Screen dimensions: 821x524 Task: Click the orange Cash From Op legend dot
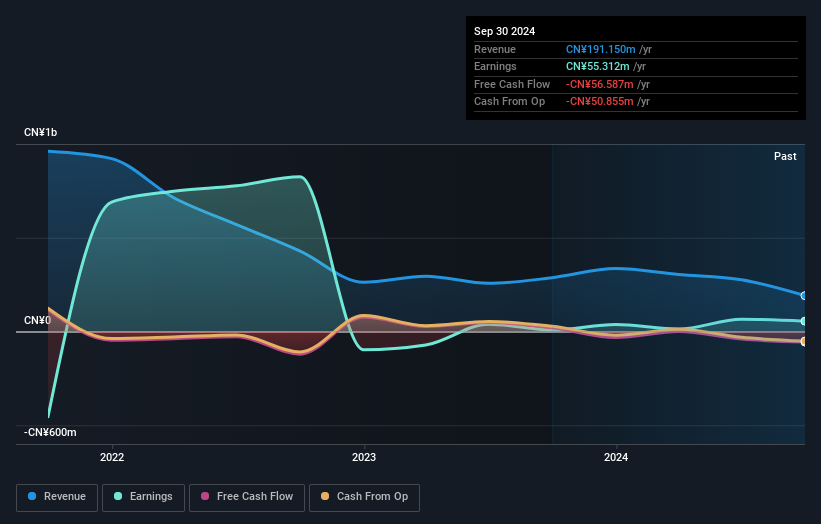pos(325,496)
